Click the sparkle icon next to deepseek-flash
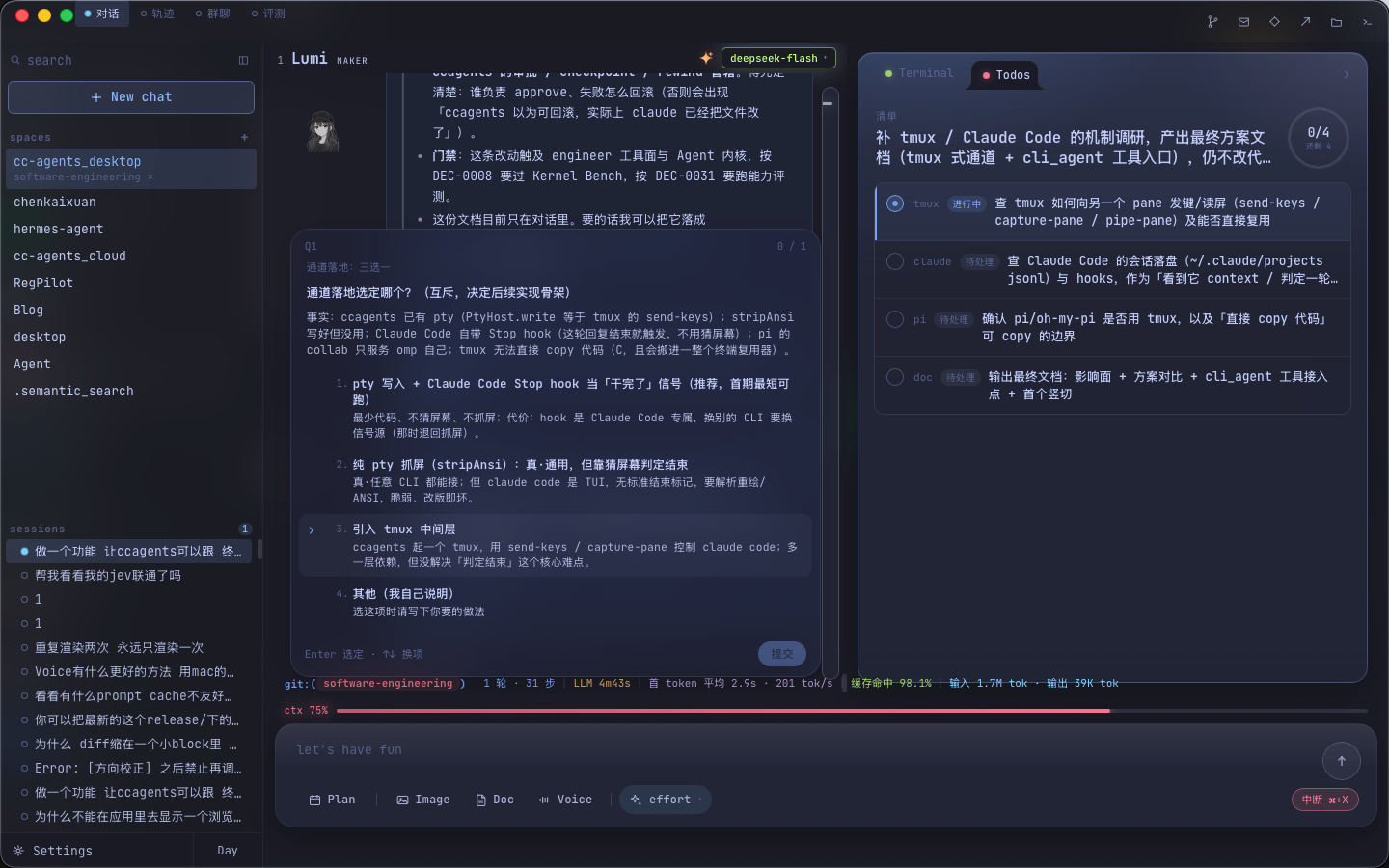The image size is (1389, 868). coord(706,58)
